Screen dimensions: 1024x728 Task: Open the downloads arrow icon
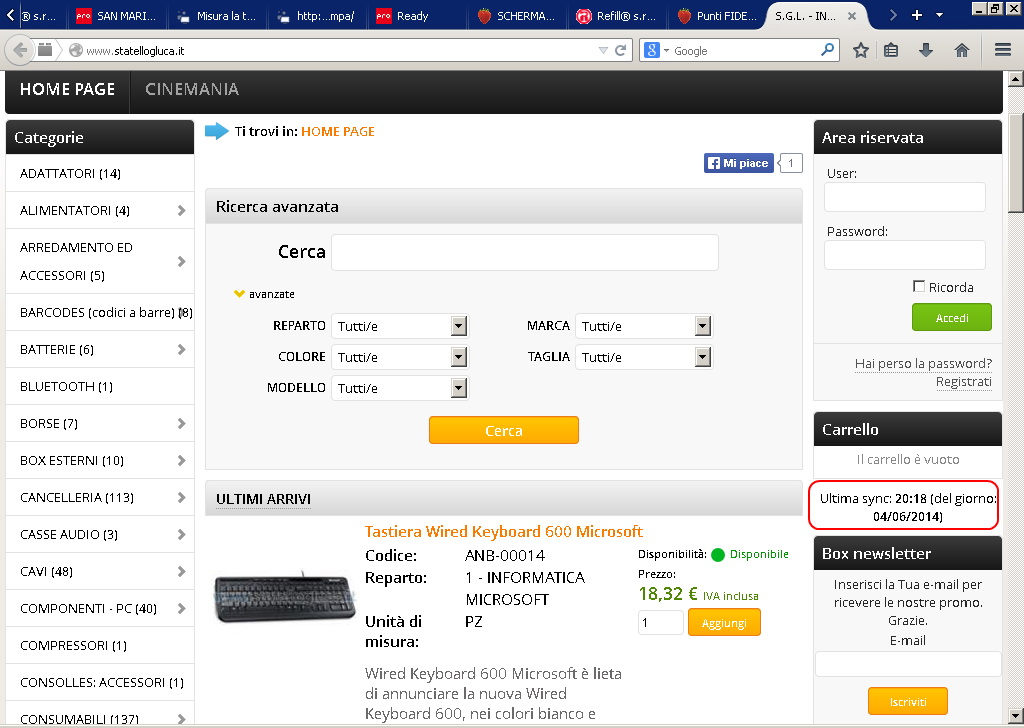coord(926,50)
